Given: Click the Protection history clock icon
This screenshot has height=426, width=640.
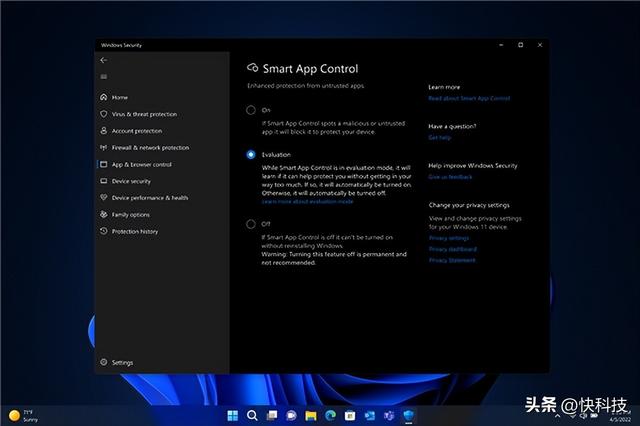Looking at the screenshot, I should [104, 231].
